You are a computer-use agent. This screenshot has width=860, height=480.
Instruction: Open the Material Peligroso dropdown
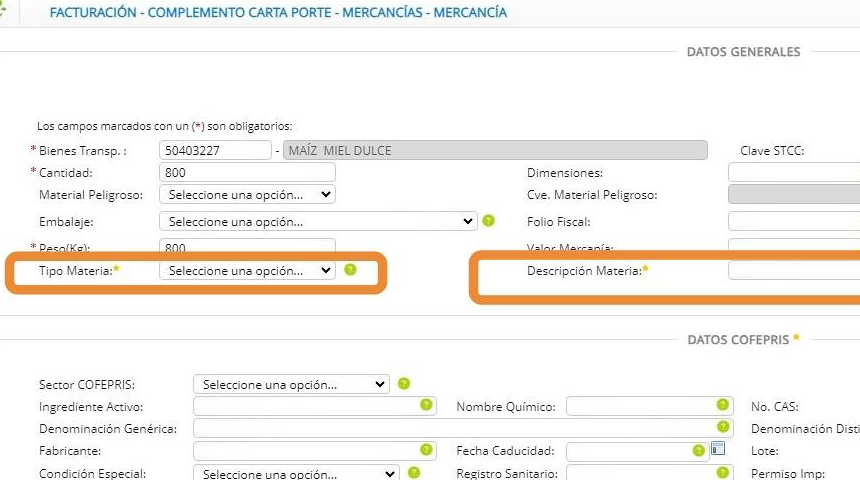[x=247, y=195]
